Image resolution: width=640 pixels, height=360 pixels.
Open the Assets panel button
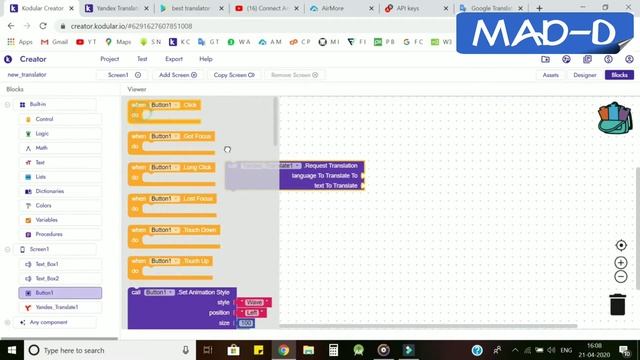[x=550, y=75]
